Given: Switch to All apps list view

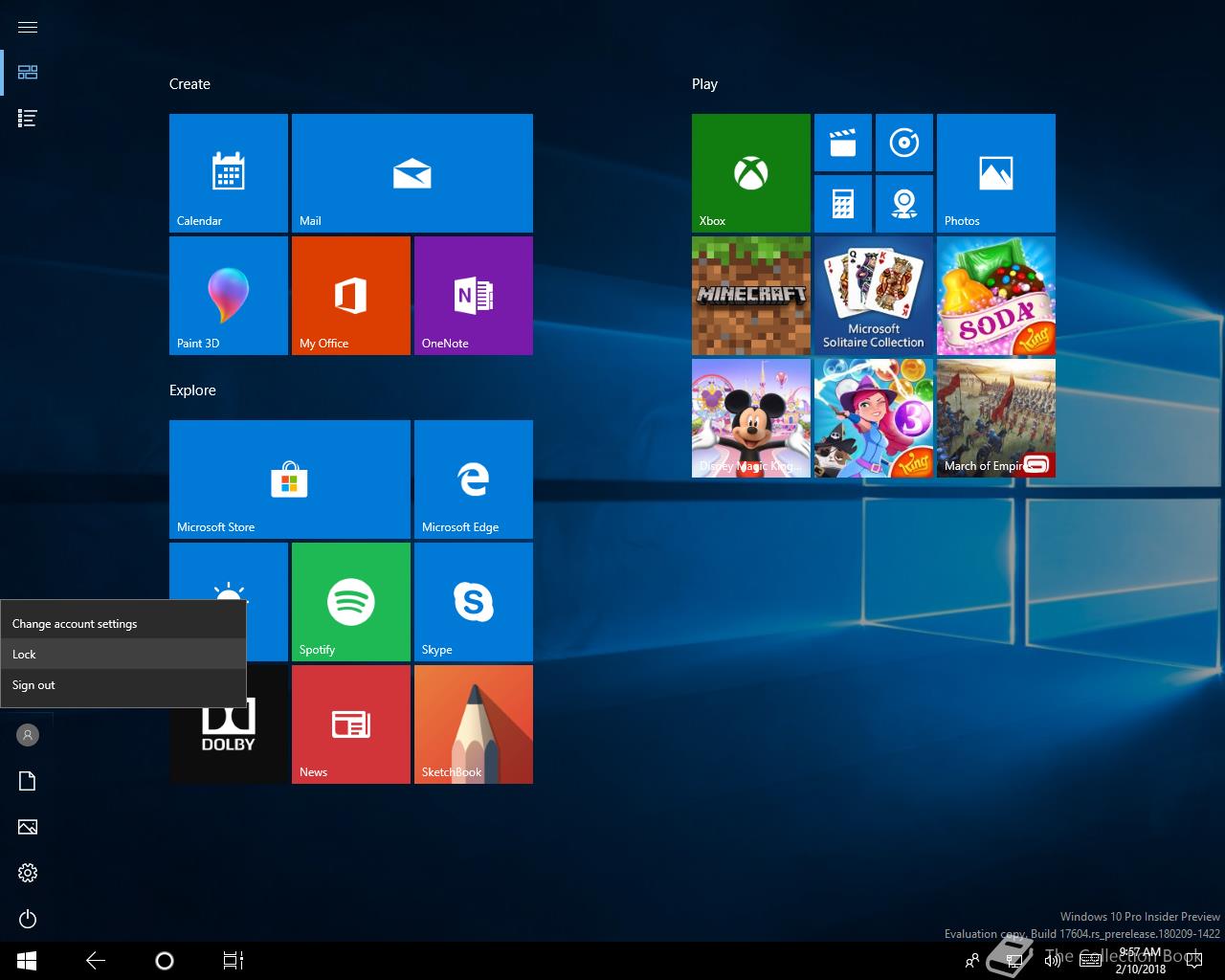Looking at the screenshot, I should click(x=28, y=119).
